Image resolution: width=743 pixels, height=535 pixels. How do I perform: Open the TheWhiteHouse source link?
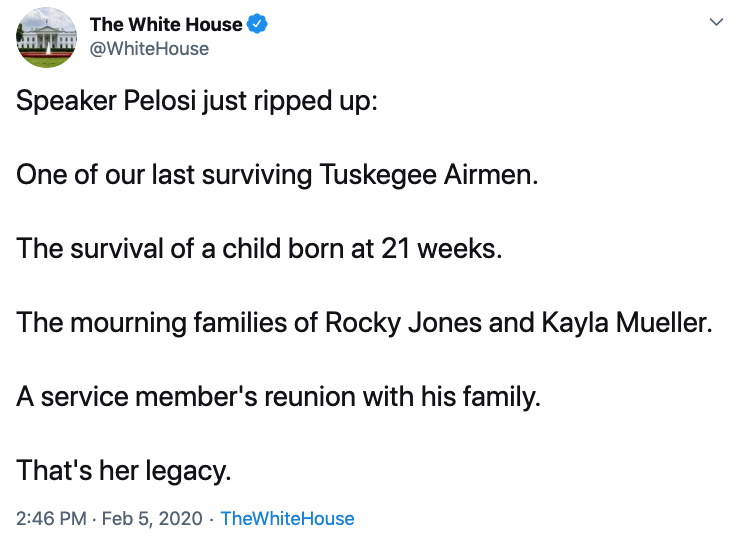tap(287, 518)
